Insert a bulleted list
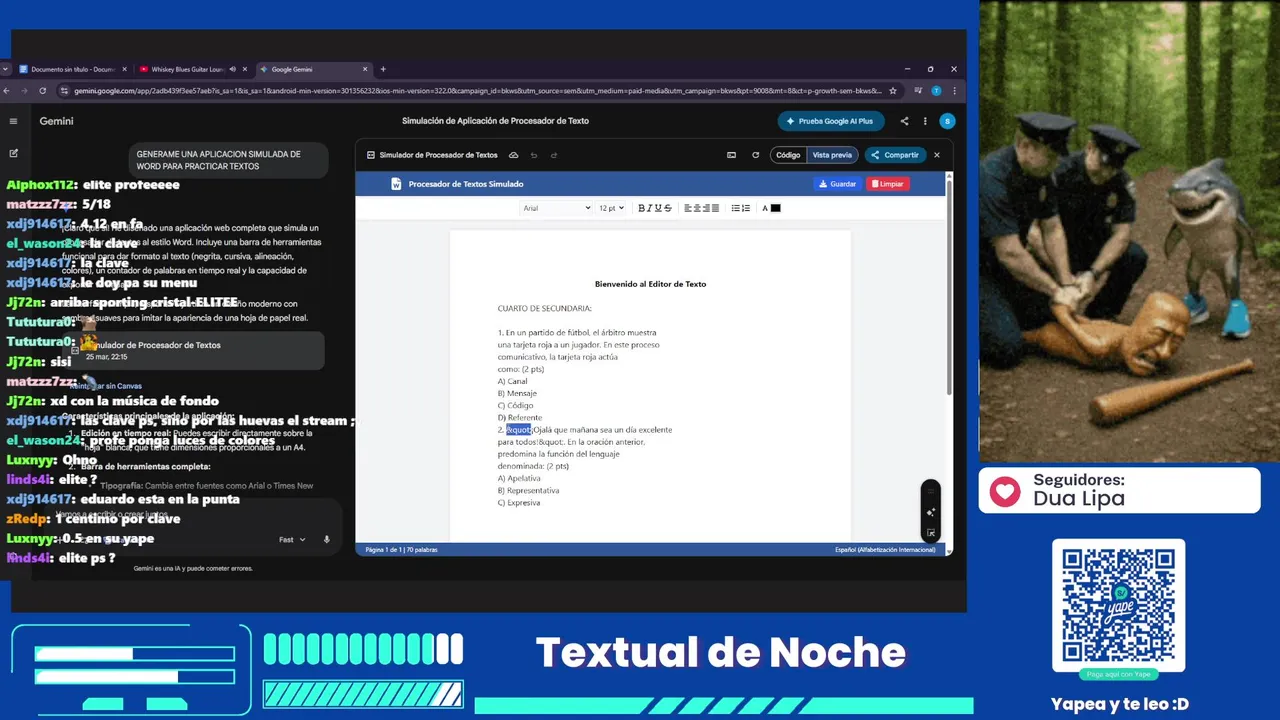 (736, 208)
